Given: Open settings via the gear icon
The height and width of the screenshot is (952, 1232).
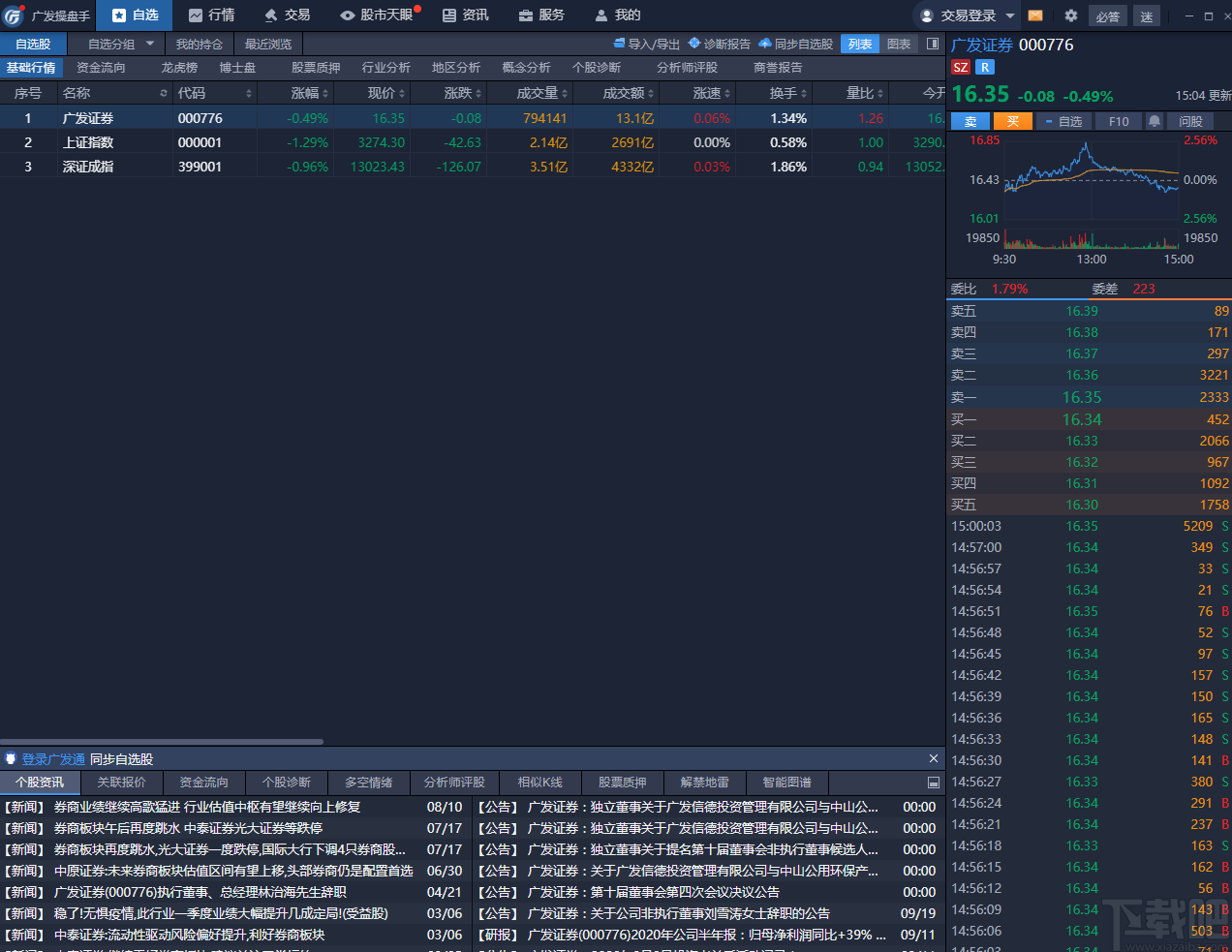Looking at the screenshot, I should click(x=1070, y=15).
